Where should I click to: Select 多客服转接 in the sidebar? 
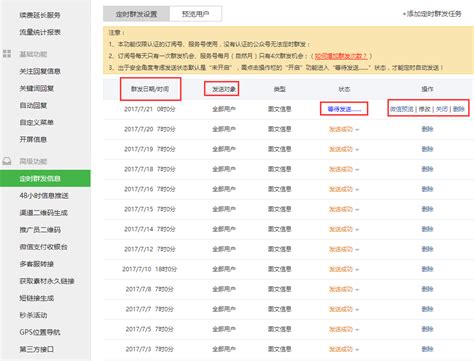click(x=37, y=264)
